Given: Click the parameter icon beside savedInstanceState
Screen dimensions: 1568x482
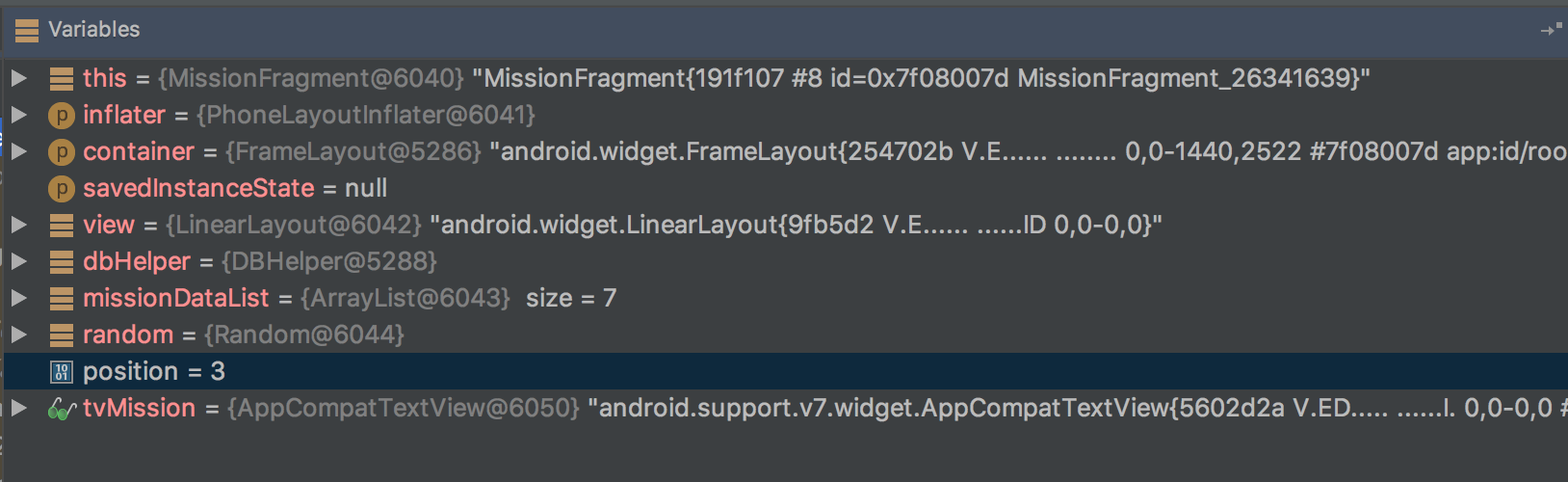Looking at the screenshot, I should click(61, 189).
